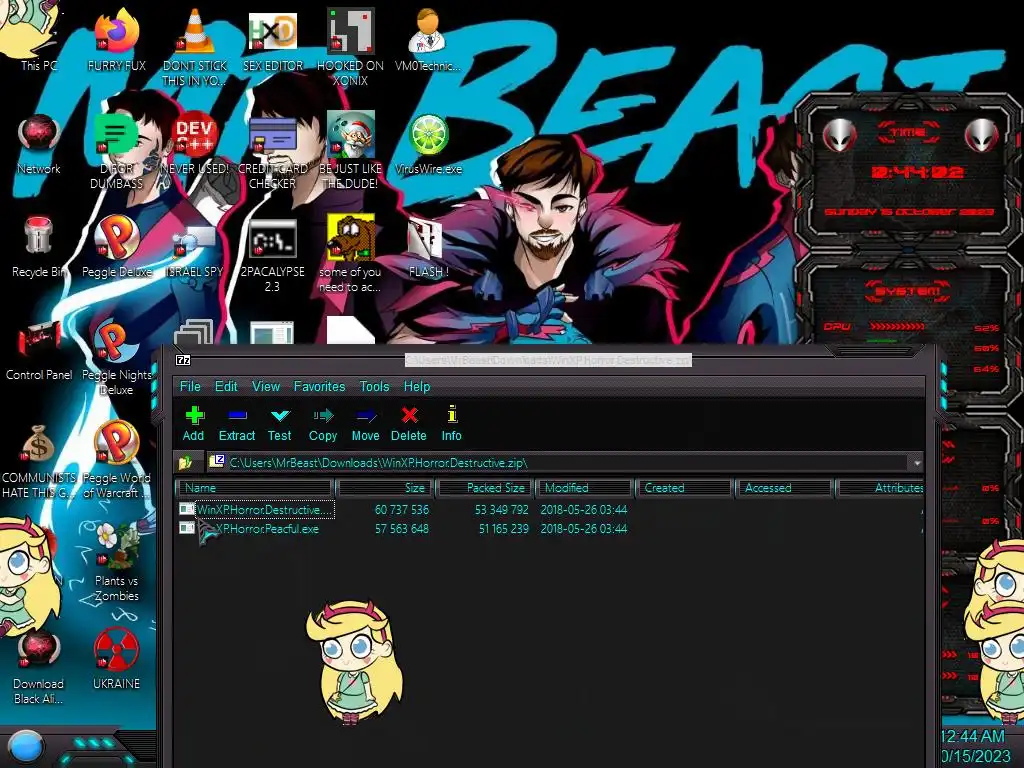
Task: Select the SEX EDITOR HxD icon
Action: (272, 40)
